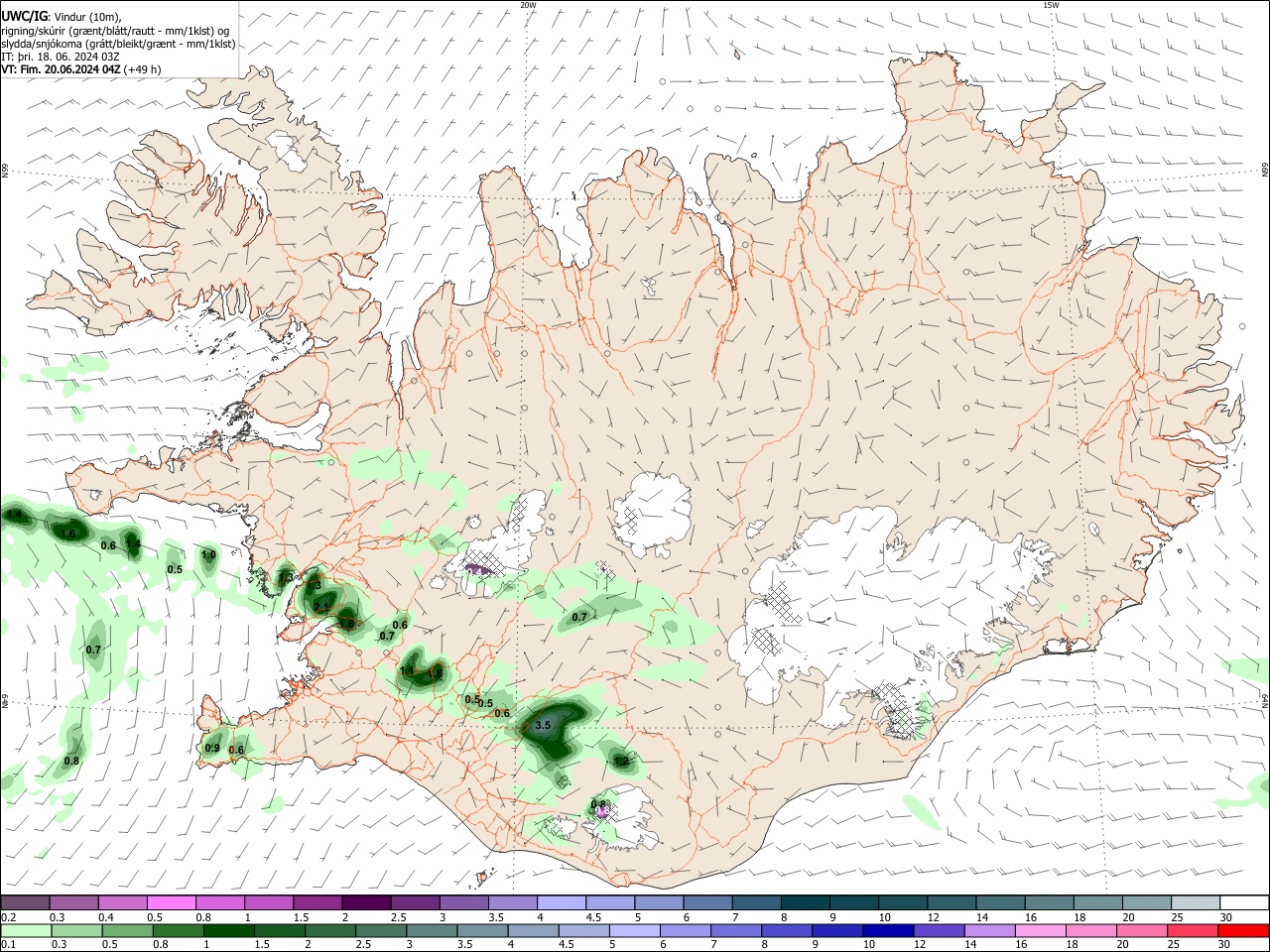Click the 1.6 rain value over the western sea
The width and height of the screenshot is (1270, 952).
tap(68, 535)
